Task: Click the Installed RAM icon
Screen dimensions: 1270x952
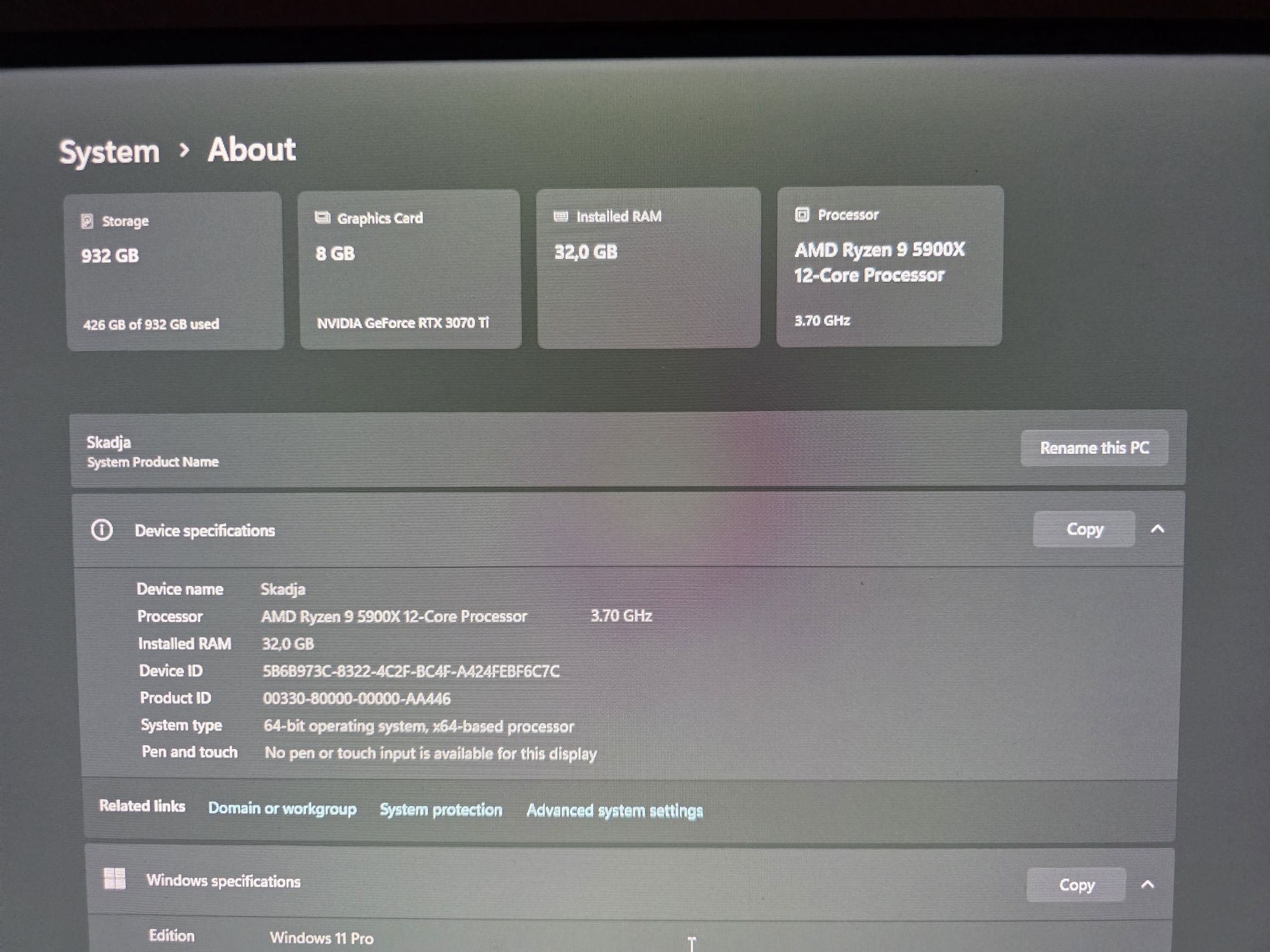Action: coord(561,216)
